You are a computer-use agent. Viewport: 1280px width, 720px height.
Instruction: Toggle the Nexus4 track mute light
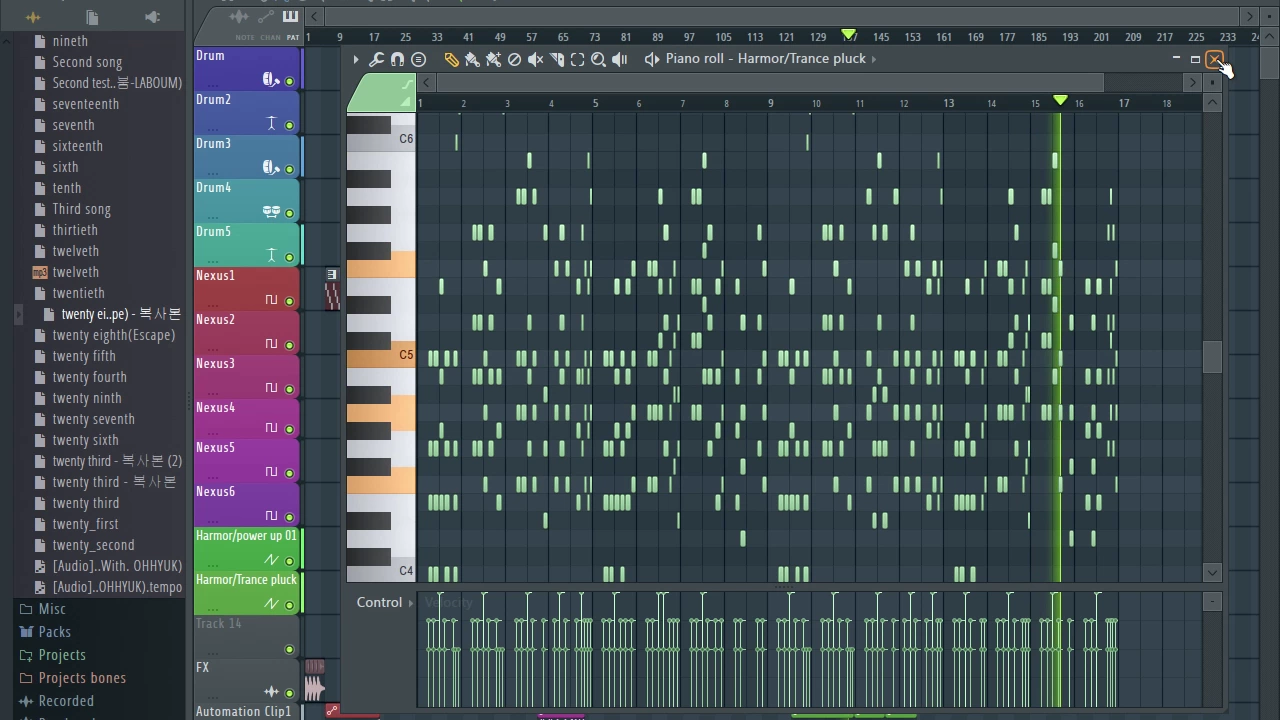[x=290, y=429]
